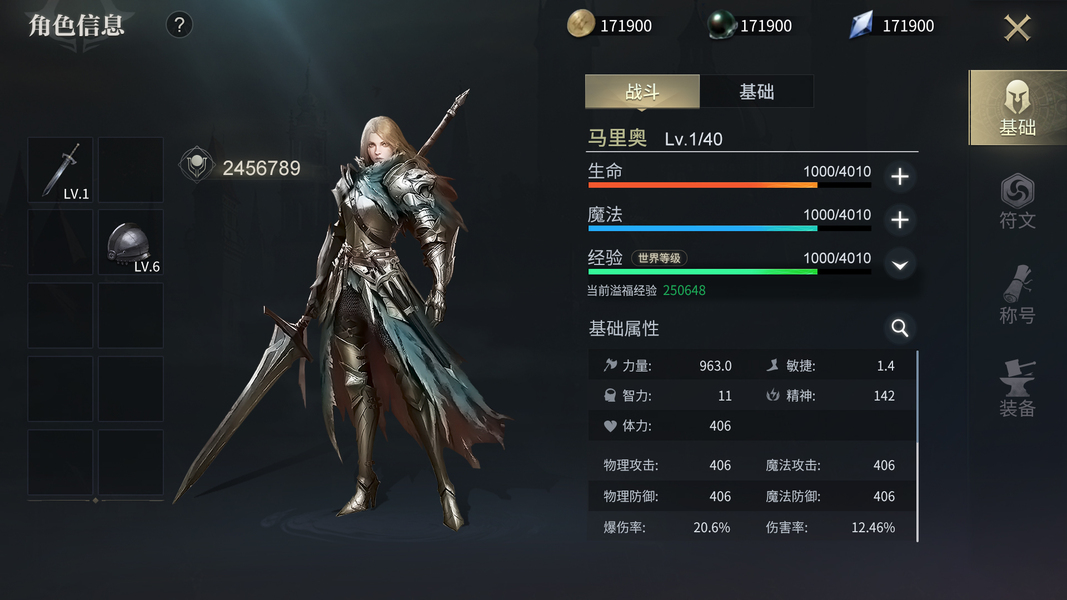This screenshot has height=600, width=1067.
Task: Tap the helmet LV.6 equipment slot
Action: click(x=131, y=242)
